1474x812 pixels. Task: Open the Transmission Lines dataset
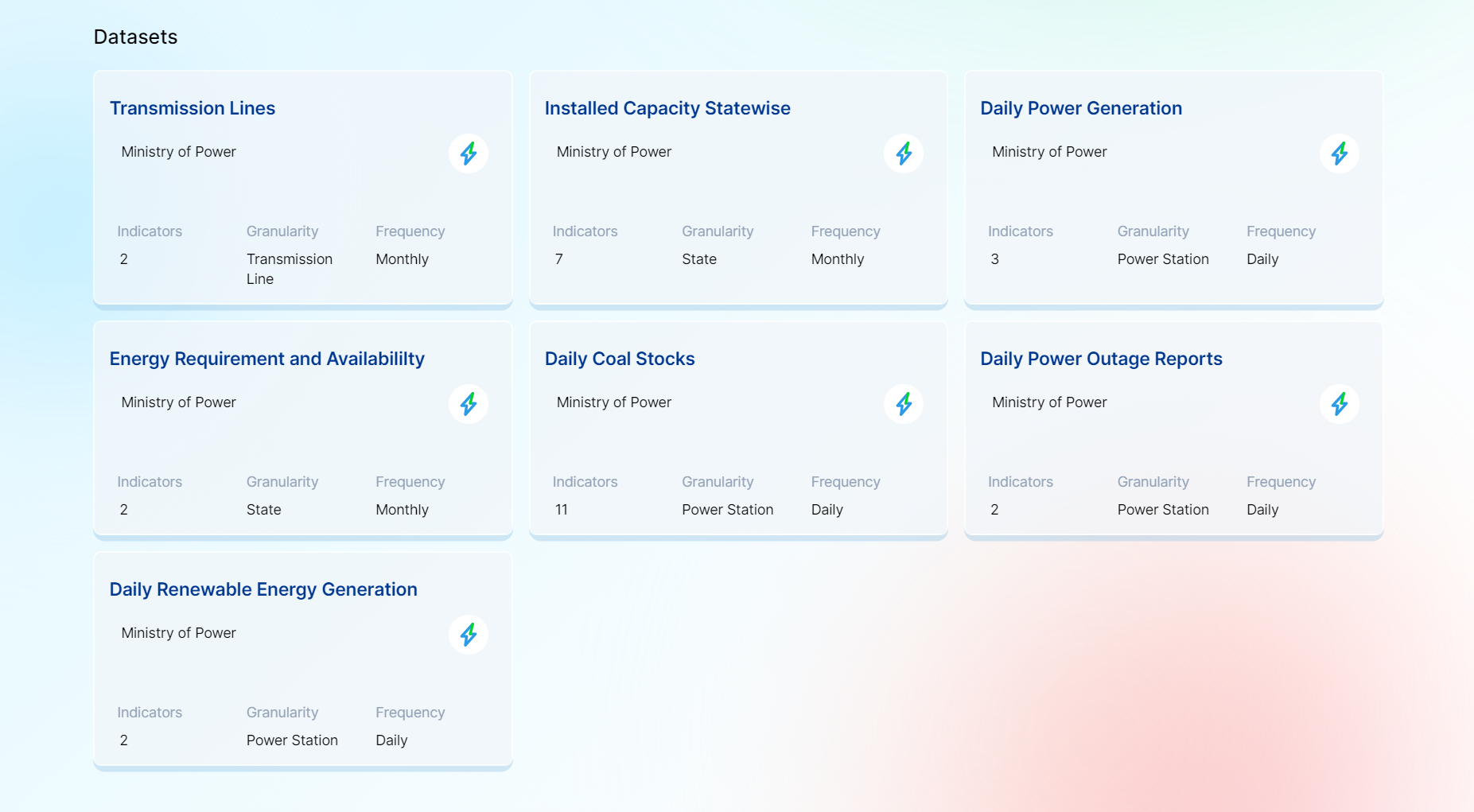click(x=193, y=108)
